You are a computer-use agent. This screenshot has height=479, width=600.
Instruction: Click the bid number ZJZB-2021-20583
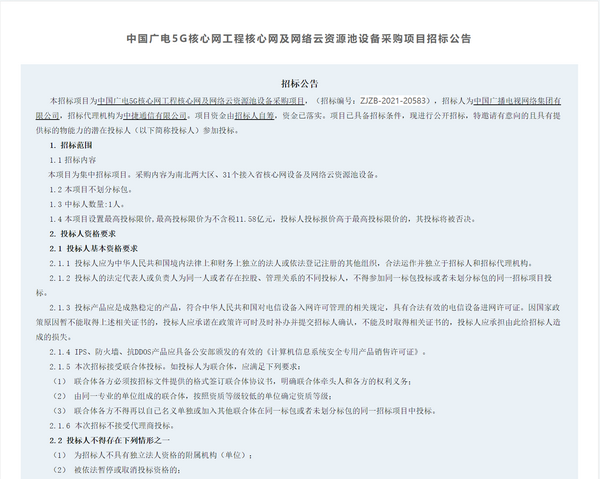[x=393, y=101]
